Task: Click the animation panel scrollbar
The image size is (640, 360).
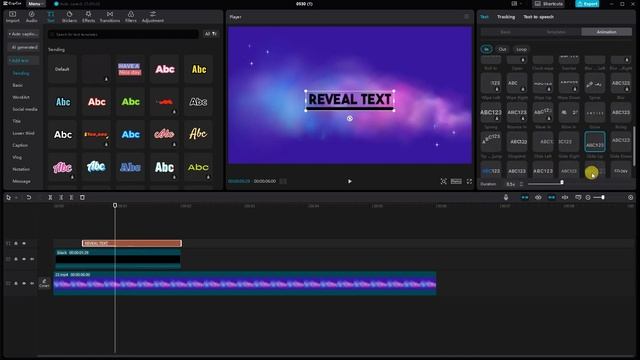Action: click(x=634, y=147)
